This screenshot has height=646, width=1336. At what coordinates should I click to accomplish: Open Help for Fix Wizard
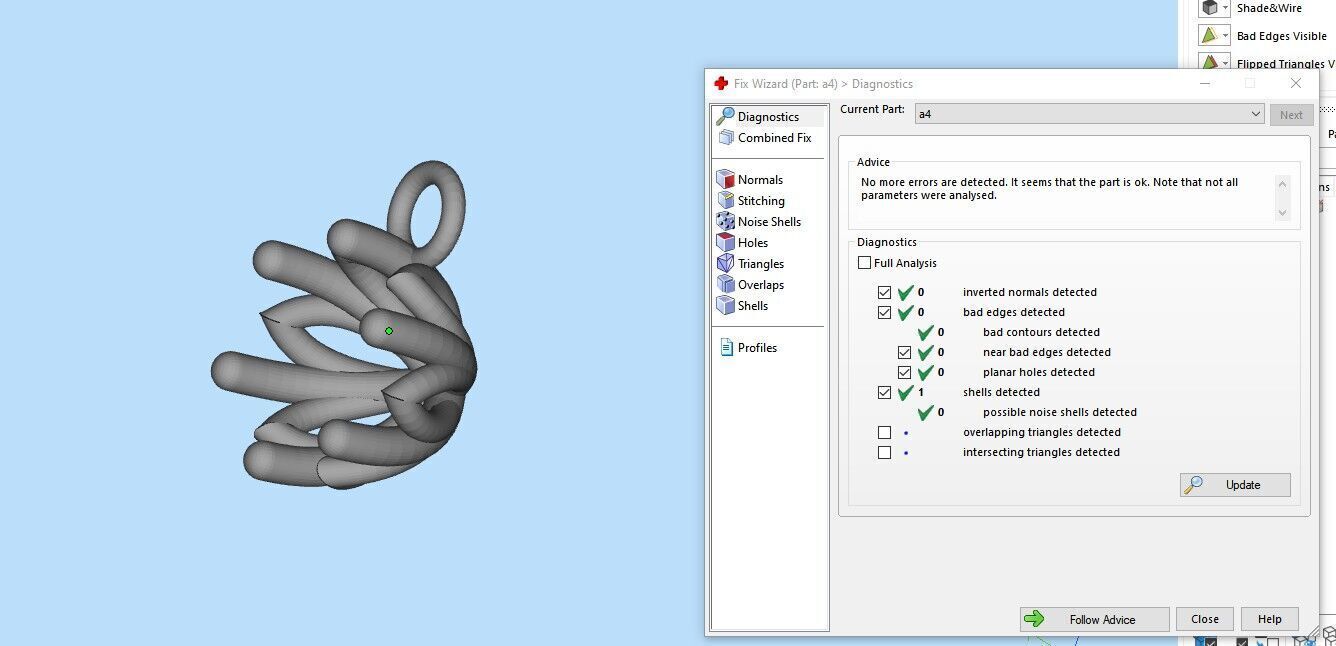coord(1270,619)
